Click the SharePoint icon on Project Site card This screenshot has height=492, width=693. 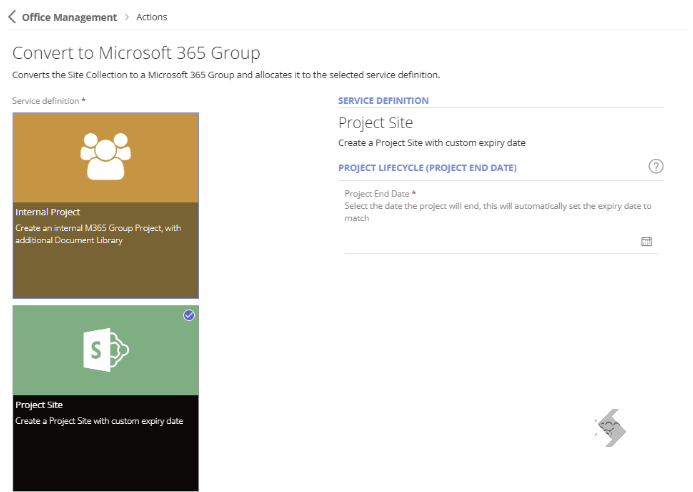click(106, 350)
